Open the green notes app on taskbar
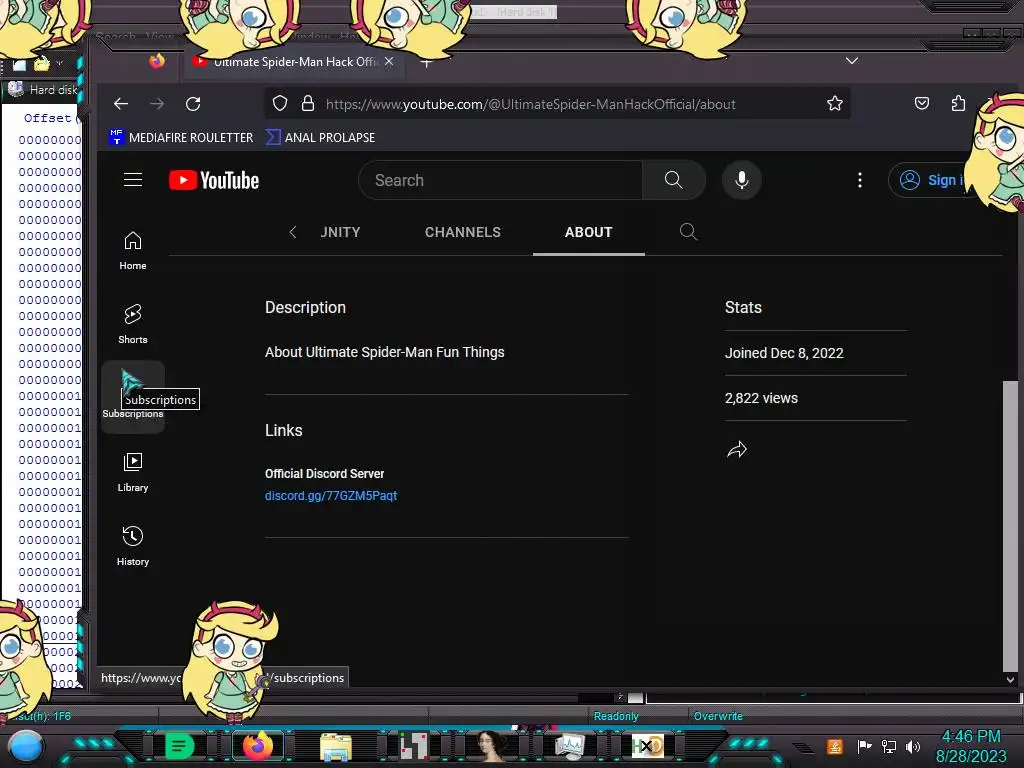 pos(179,746)
